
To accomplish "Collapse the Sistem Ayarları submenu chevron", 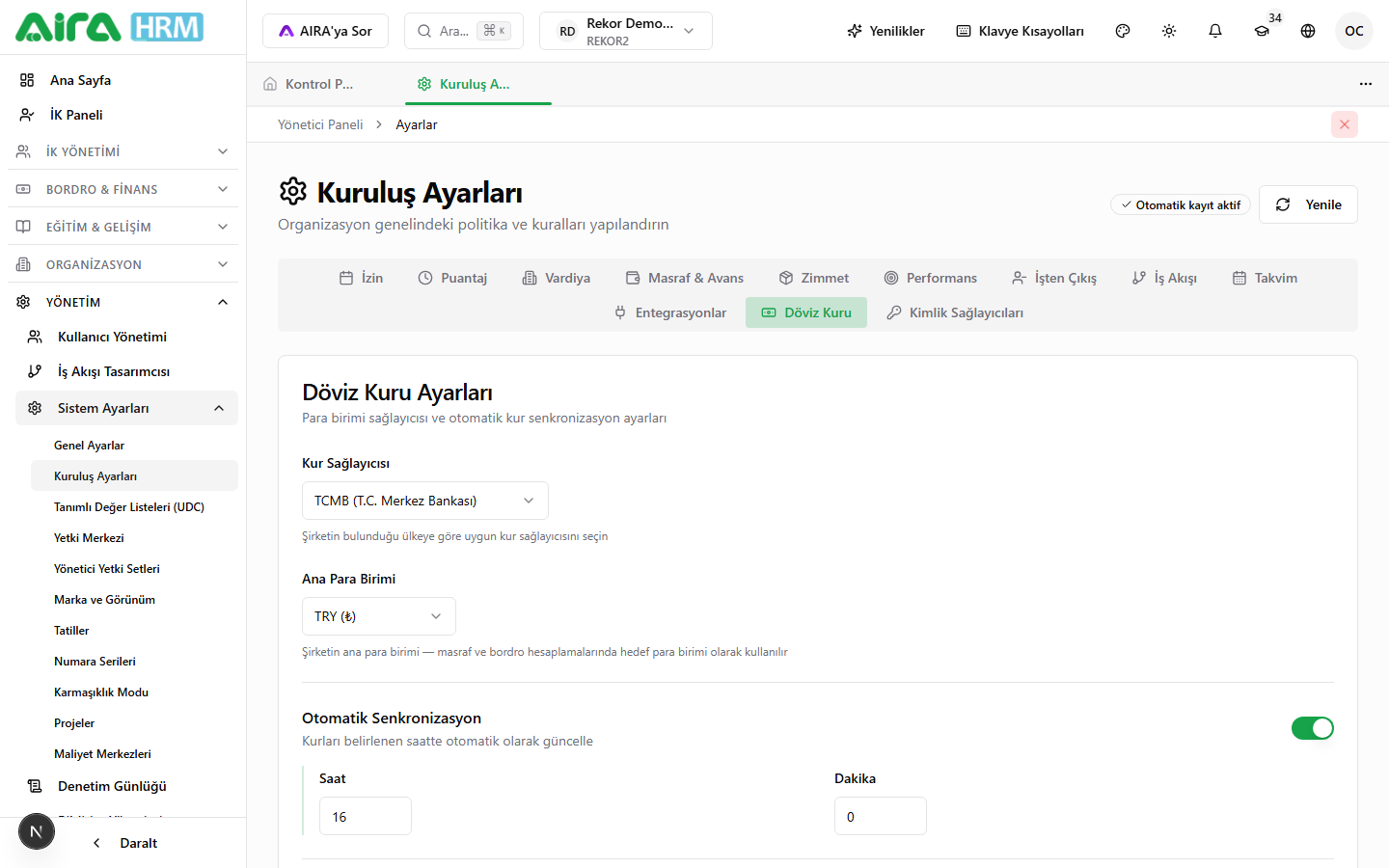I will 219,408.
